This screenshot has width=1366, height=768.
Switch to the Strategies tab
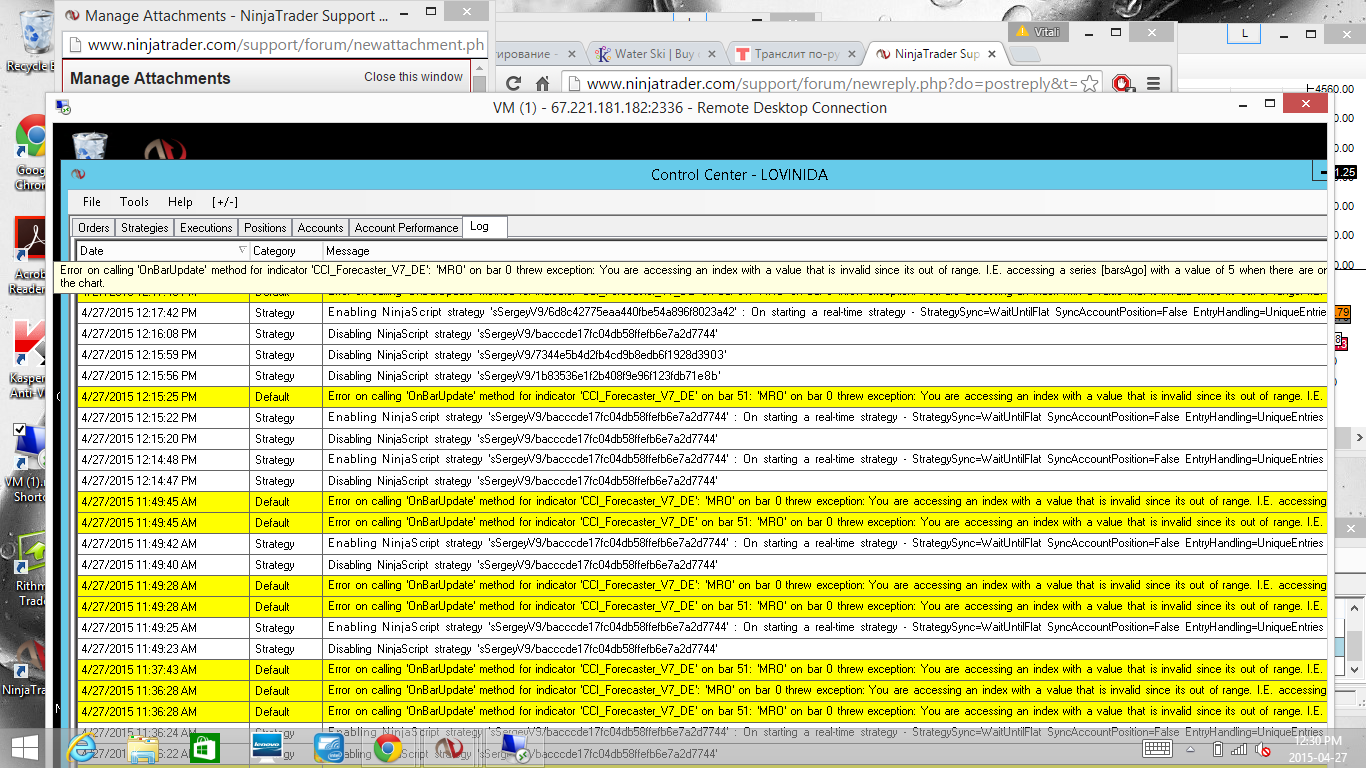(x=145, y=228)
